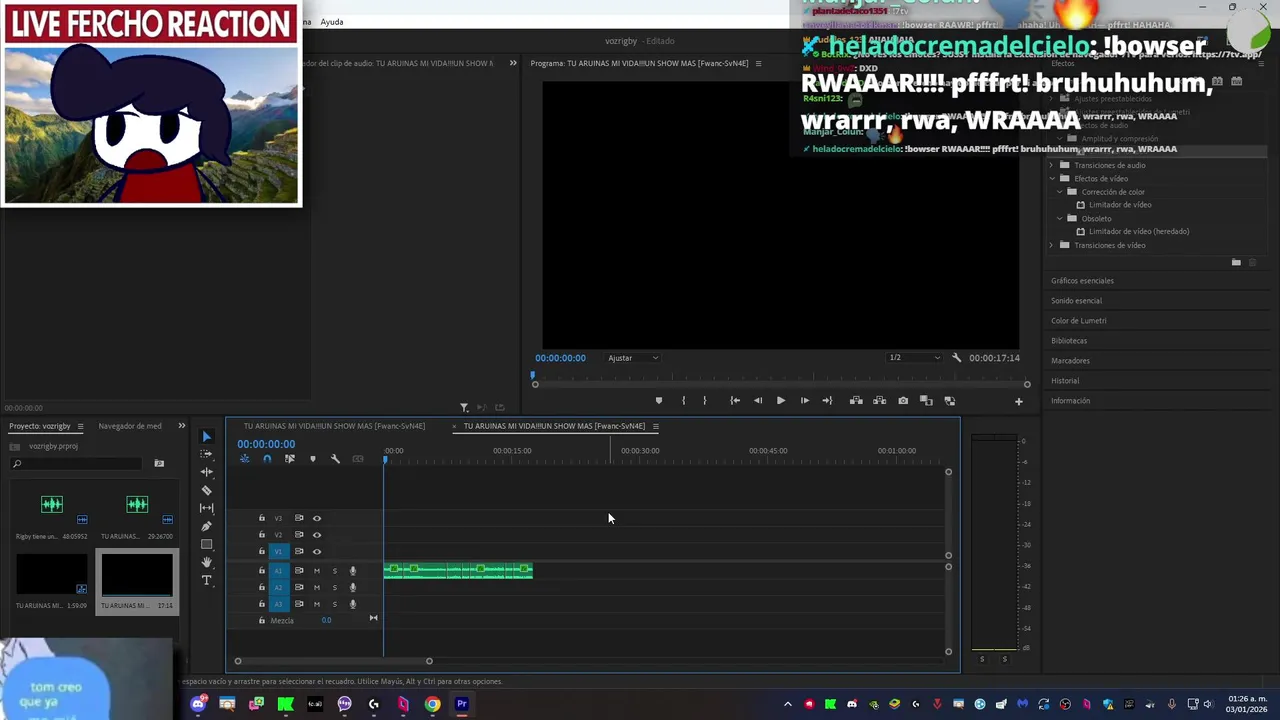Open the Gráficos esenciales panel
This screenshot has width=1280, height=720.
click(1082, 281)
